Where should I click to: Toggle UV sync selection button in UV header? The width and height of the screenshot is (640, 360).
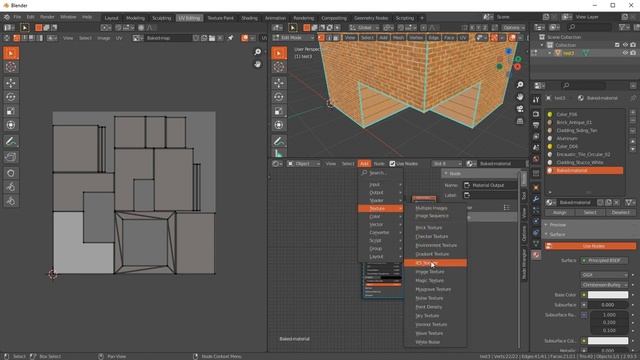pyautogui.click(x=7, y=38)
